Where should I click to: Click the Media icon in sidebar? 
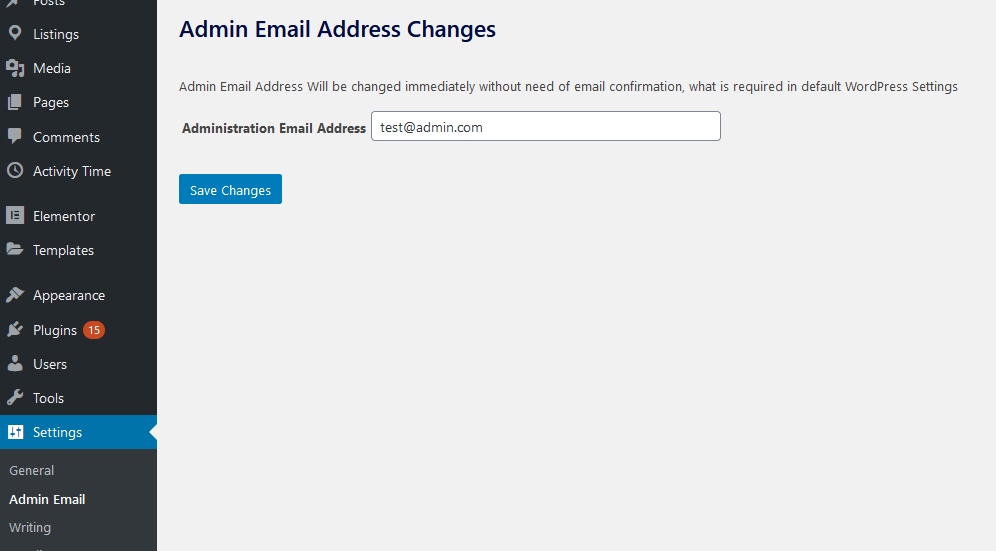point(15,68)
